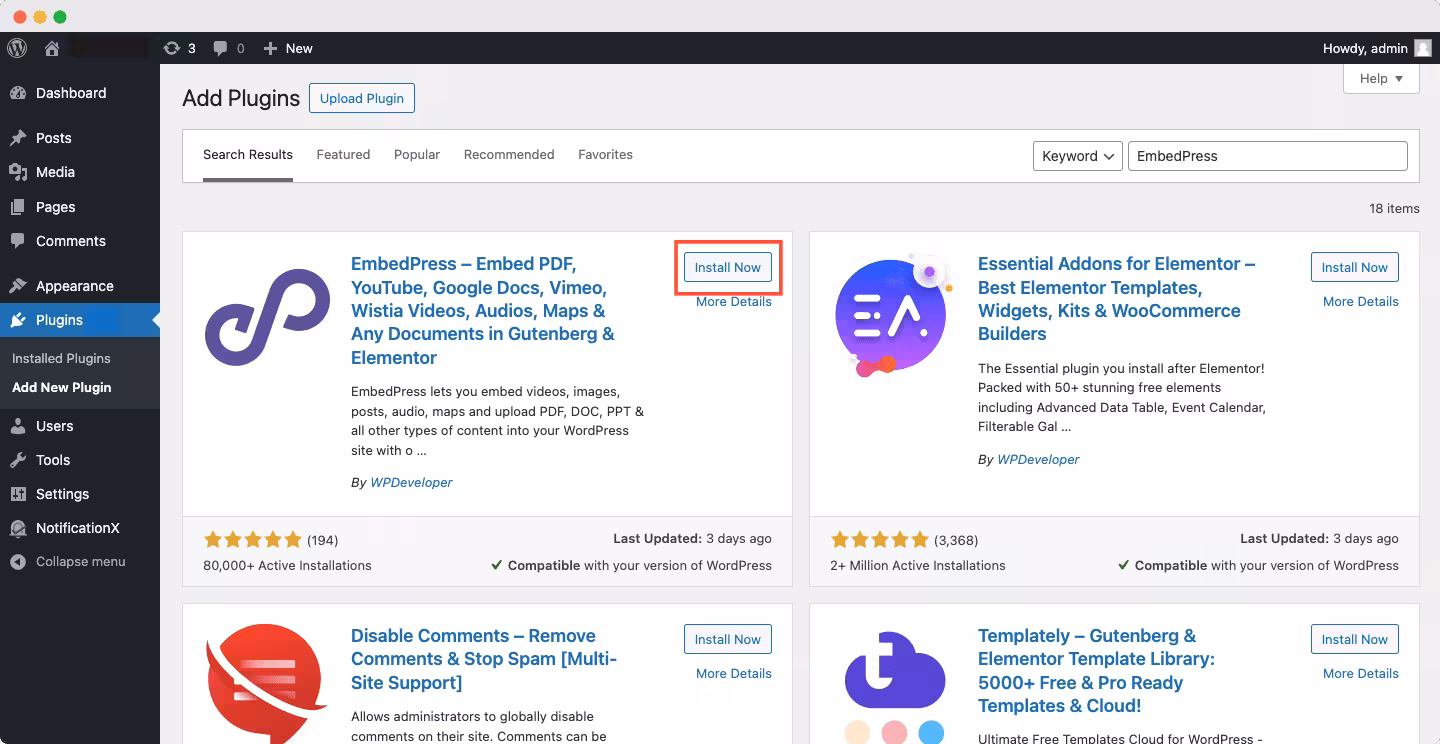Click the Appearance brush icon
The image size is (1440, 744).
coord(18,286)
